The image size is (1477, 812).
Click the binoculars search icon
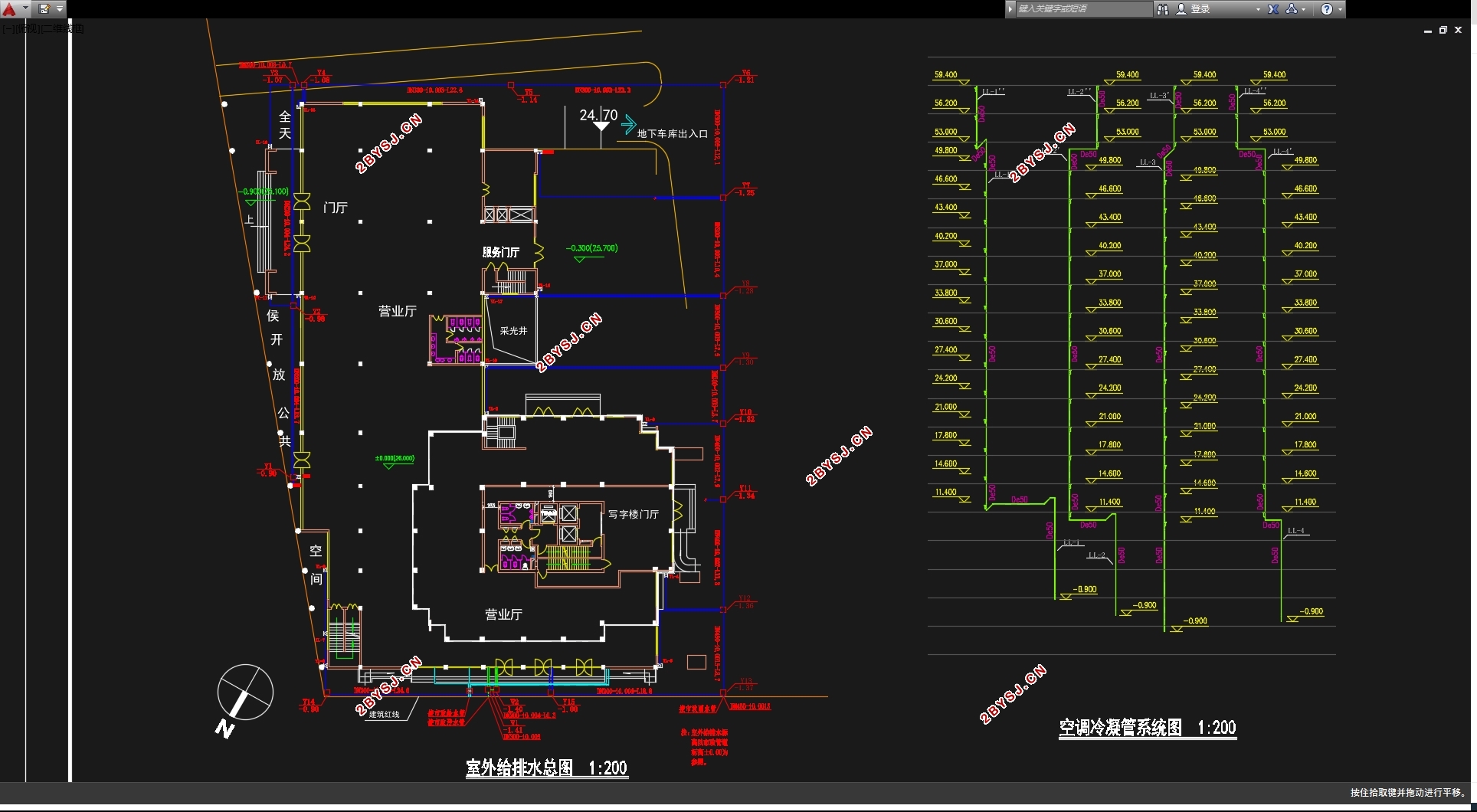(x=1163, y=9)
